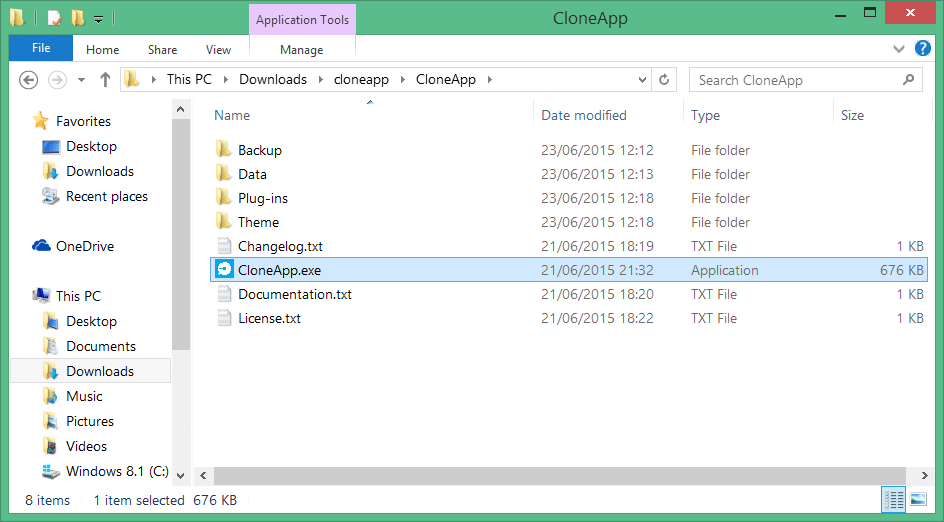The height and width of the screenshot is (522, 944).
Task: Open the Explorer help question mark icon
Action: click(x=922, y=48)
